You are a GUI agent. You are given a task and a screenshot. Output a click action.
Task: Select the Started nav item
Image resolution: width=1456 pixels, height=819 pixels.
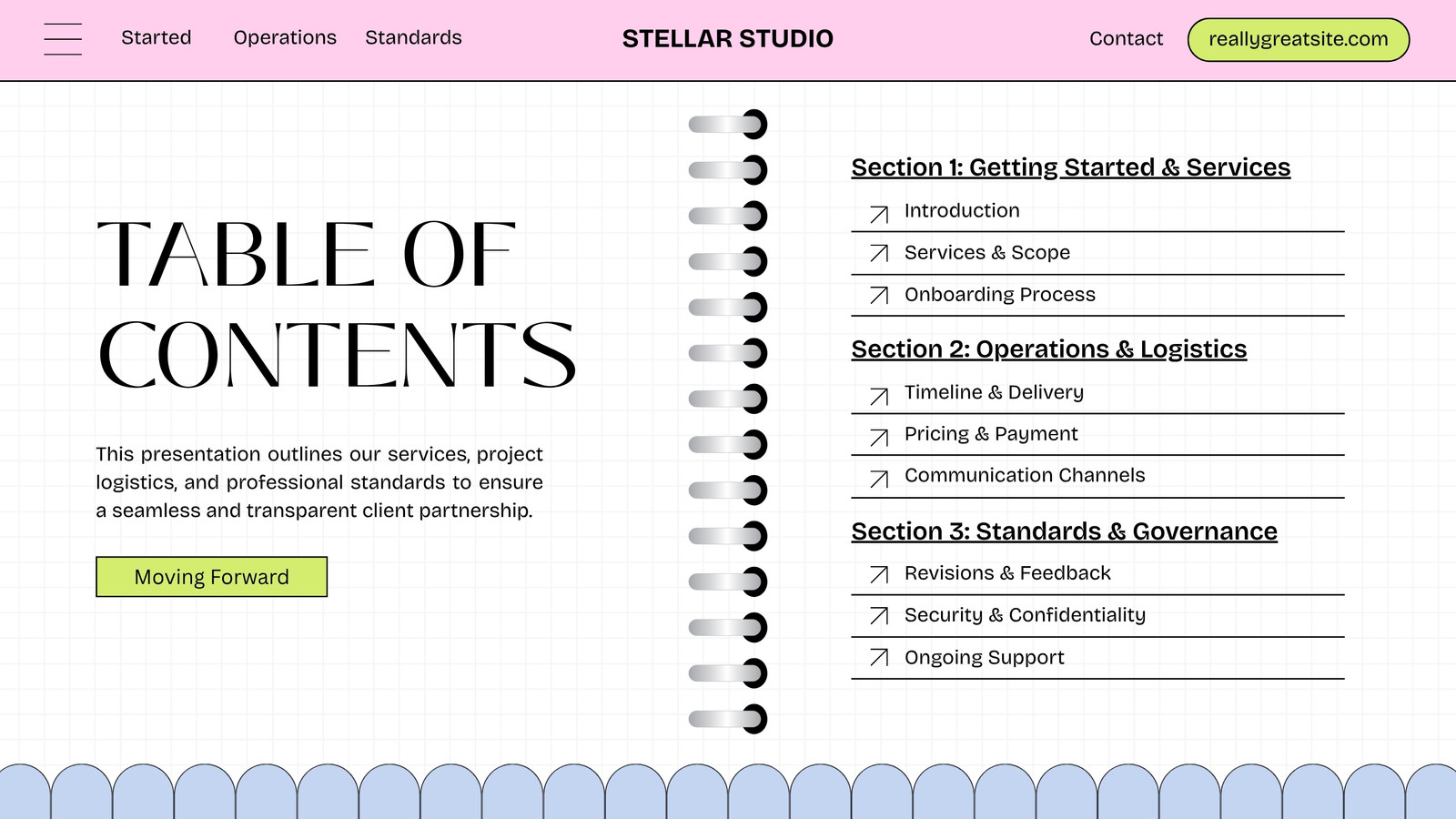click(x=157, y=38)
